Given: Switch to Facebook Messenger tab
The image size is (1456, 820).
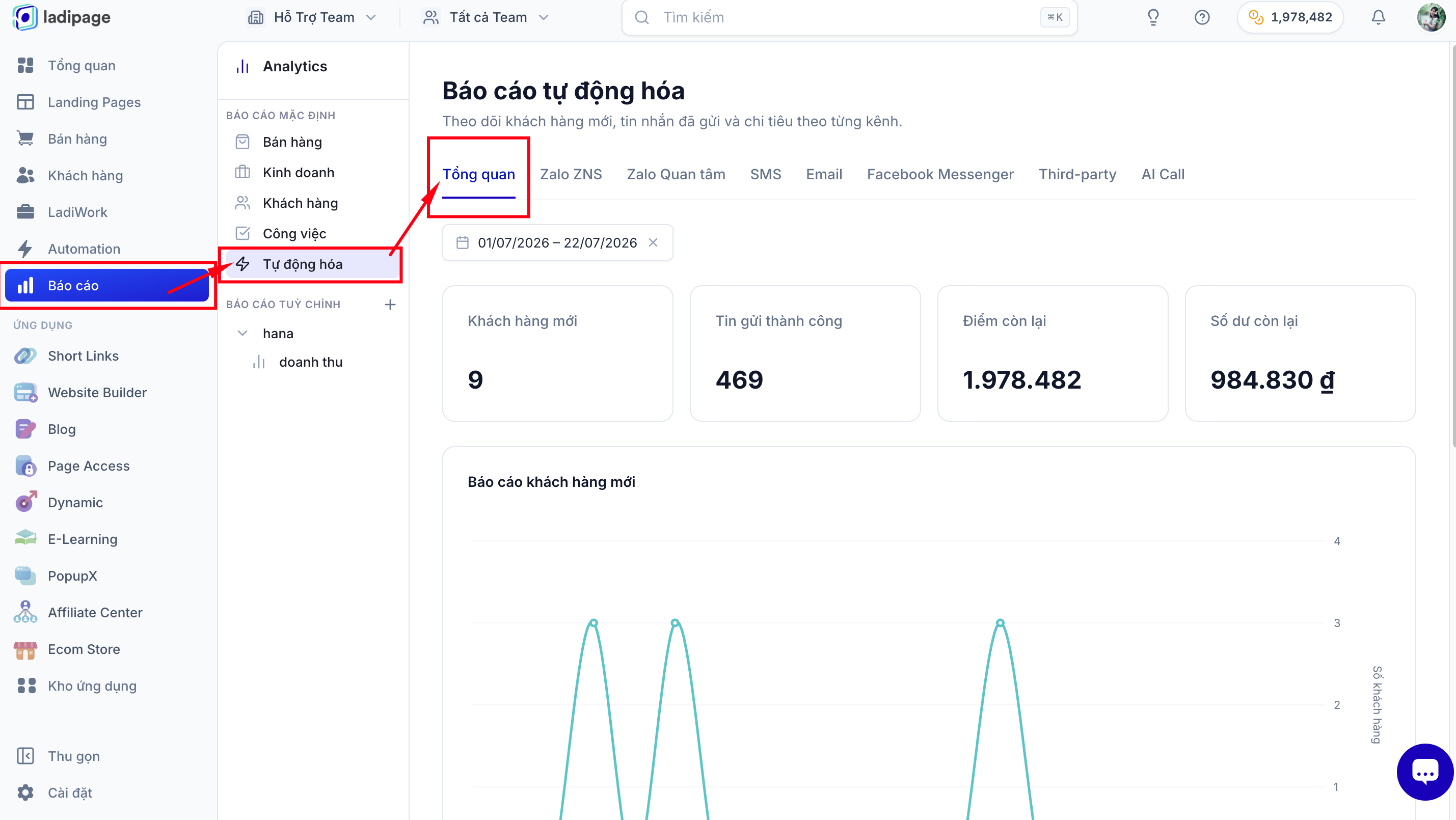Looking at the screenshot, I should pos(940,175).
